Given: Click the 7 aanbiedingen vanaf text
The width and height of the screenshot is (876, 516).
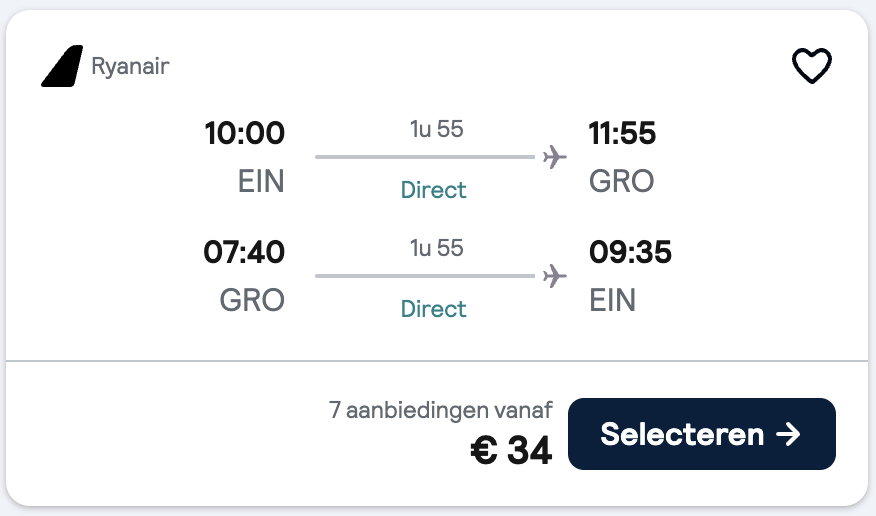Looking at the screenshot, I should point(440,410).
